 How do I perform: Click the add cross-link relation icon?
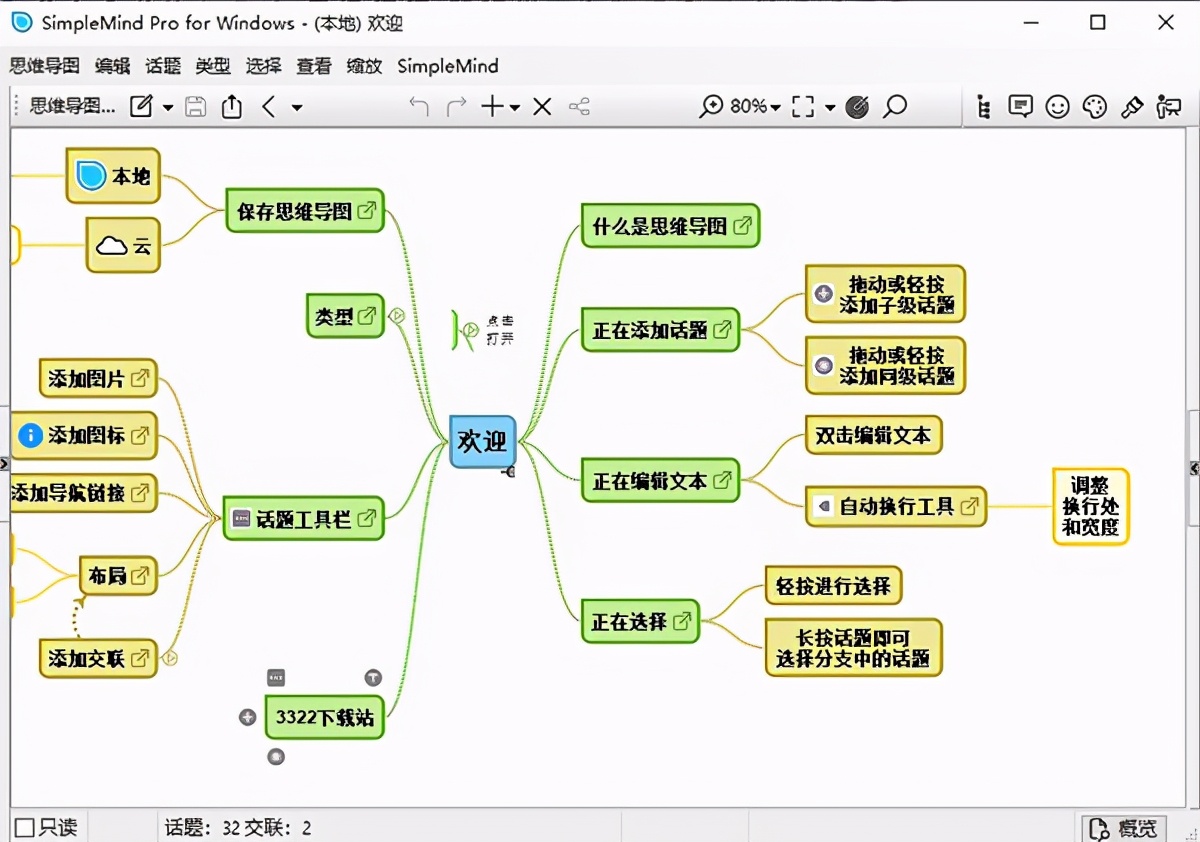pyautogui.click(x=580, y=106)
